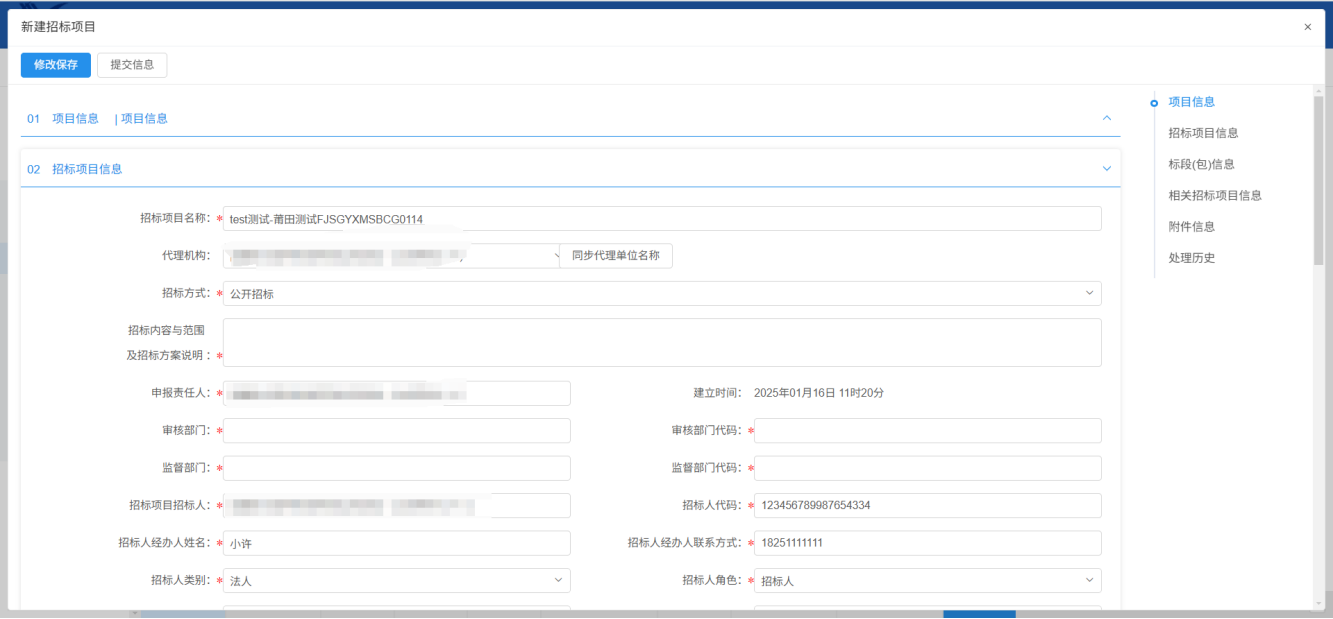The height and width of the screenshot is (619, 1333).
Task: Jump to 相关招标项目信息 anchor link
Action: 1214,195
